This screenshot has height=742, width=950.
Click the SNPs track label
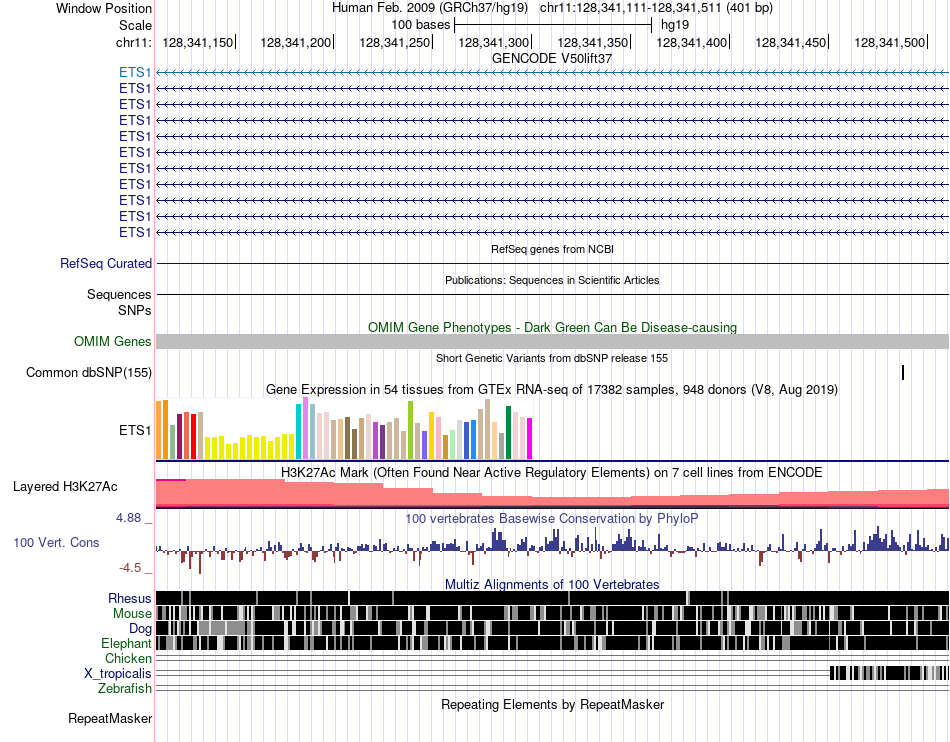coord(135,310)
